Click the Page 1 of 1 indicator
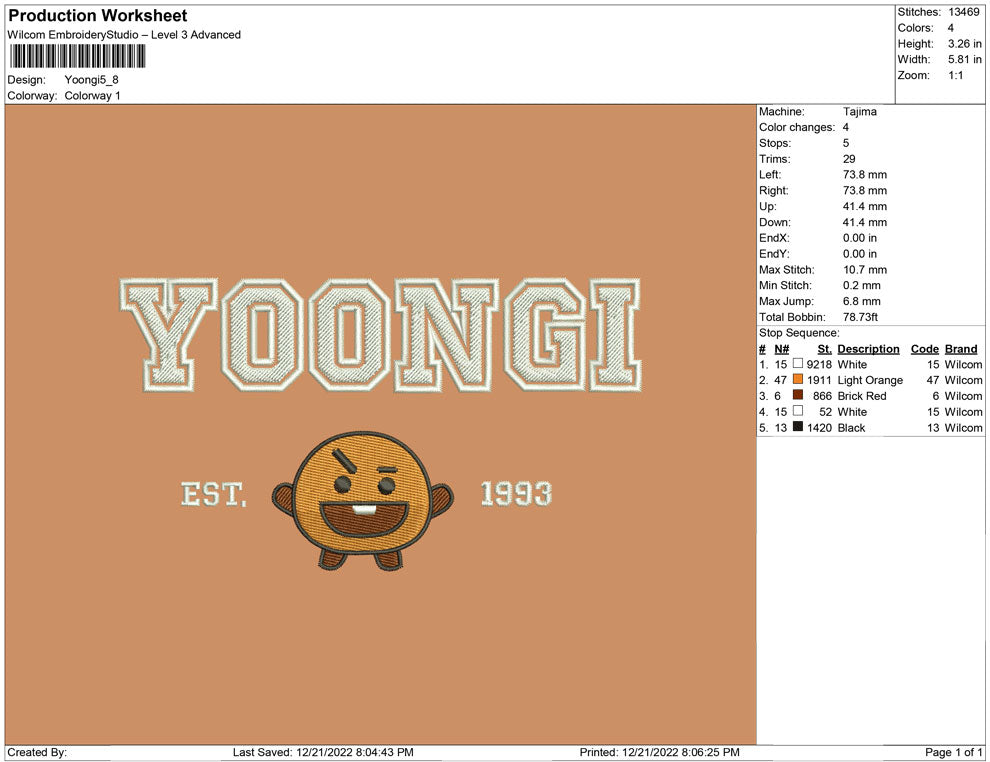The image size is (990, 762). tap(953, 752)
